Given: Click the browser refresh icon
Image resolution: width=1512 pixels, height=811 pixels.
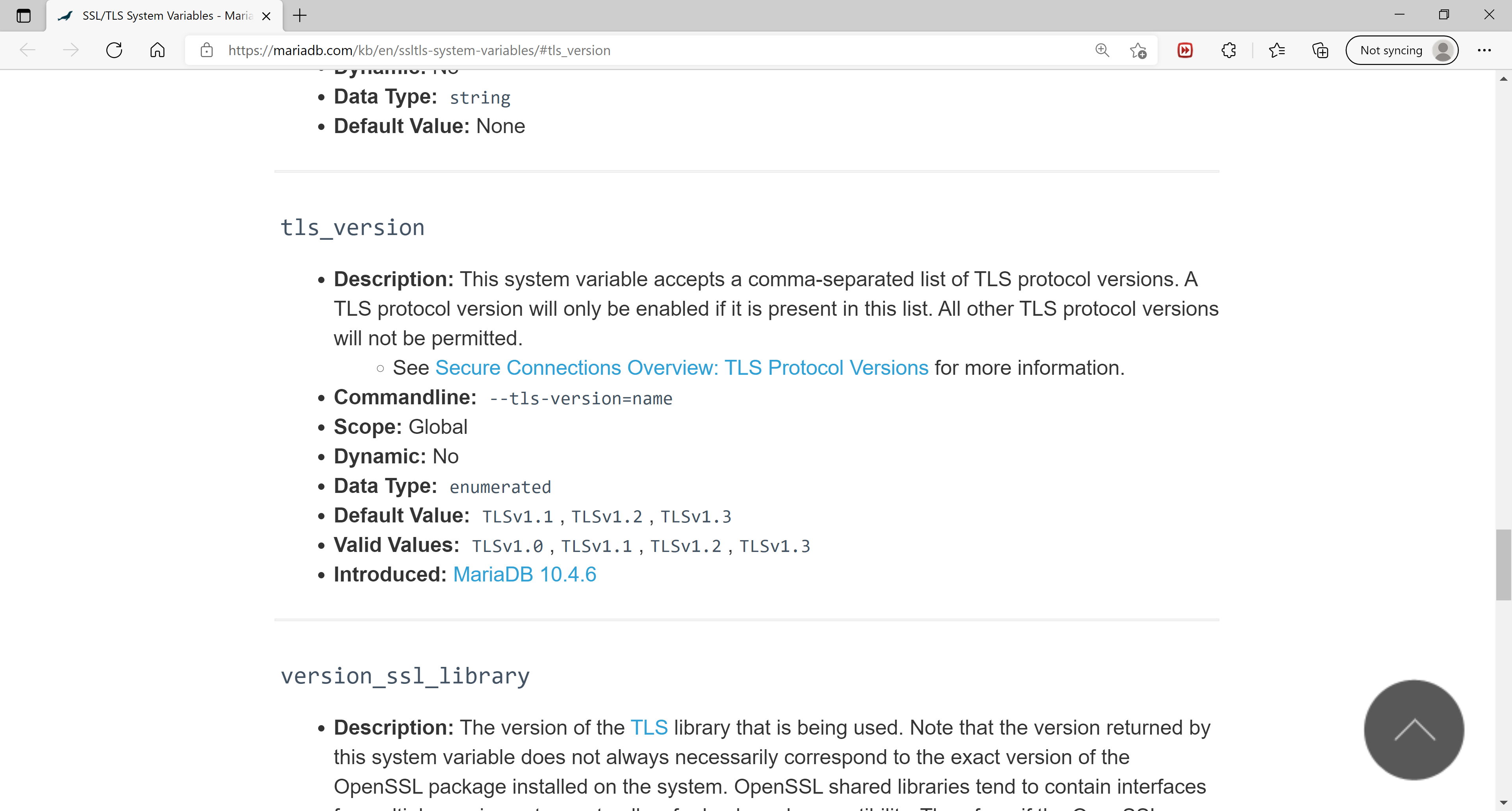Looking at the screenshot, I should [x=114, y=50].
